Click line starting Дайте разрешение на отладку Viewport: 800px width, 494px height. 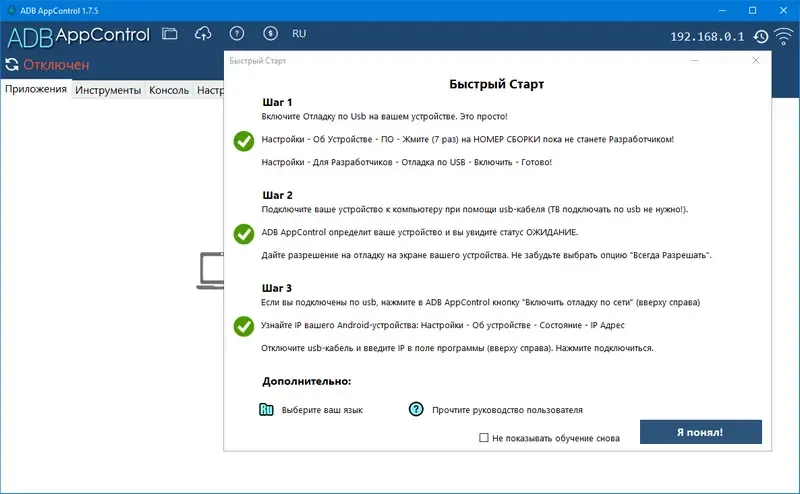(486, 255)
